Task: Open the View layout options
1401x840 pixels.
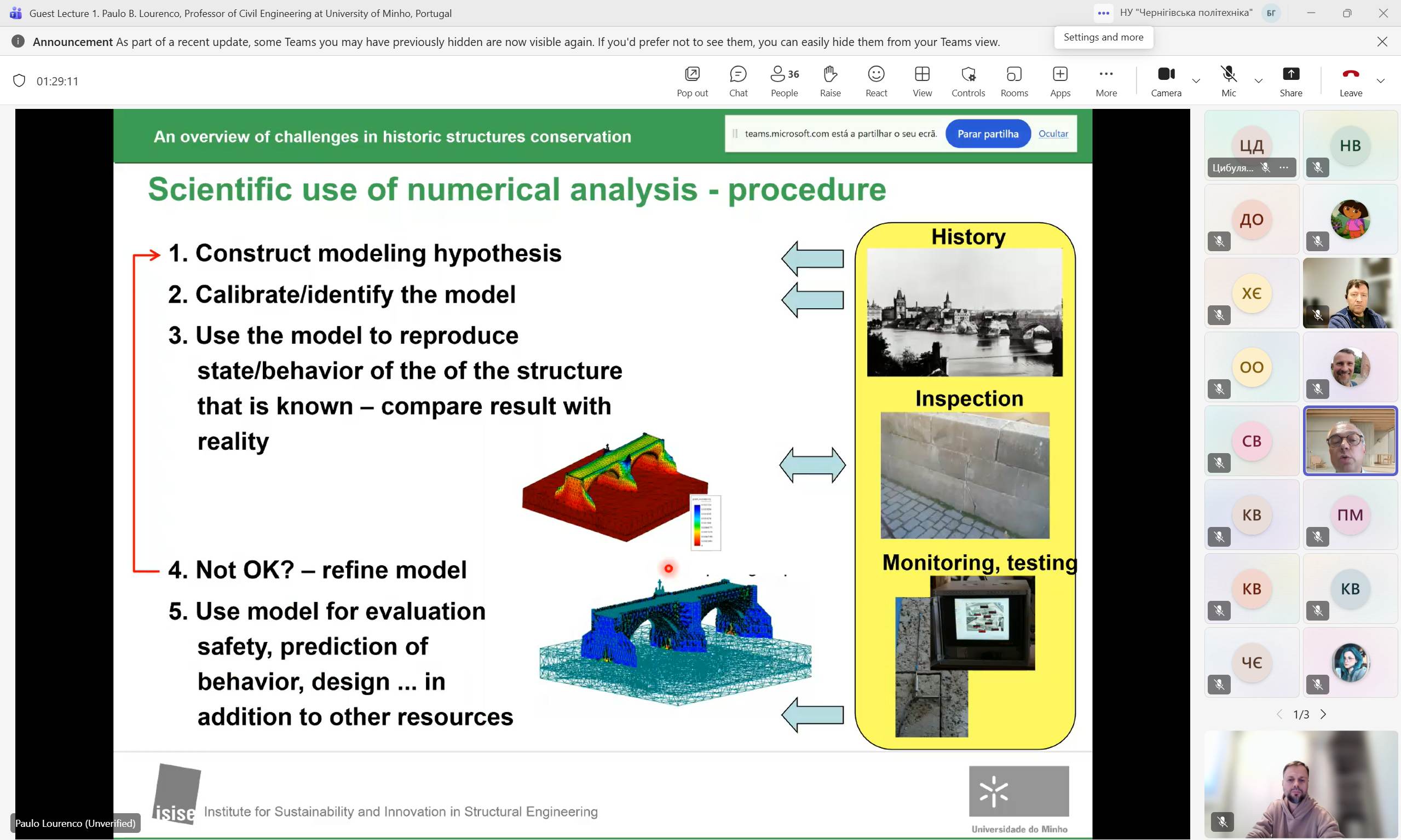Action: tap(922, 81)
